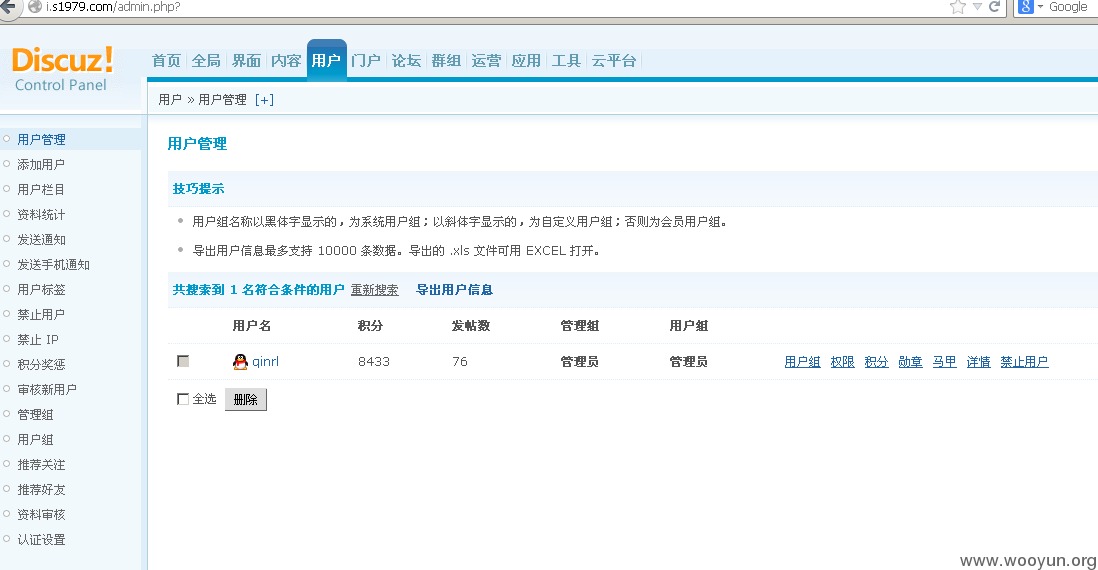
Task: Click the [+] expander in breadcrumb
Action: point(264,100)
